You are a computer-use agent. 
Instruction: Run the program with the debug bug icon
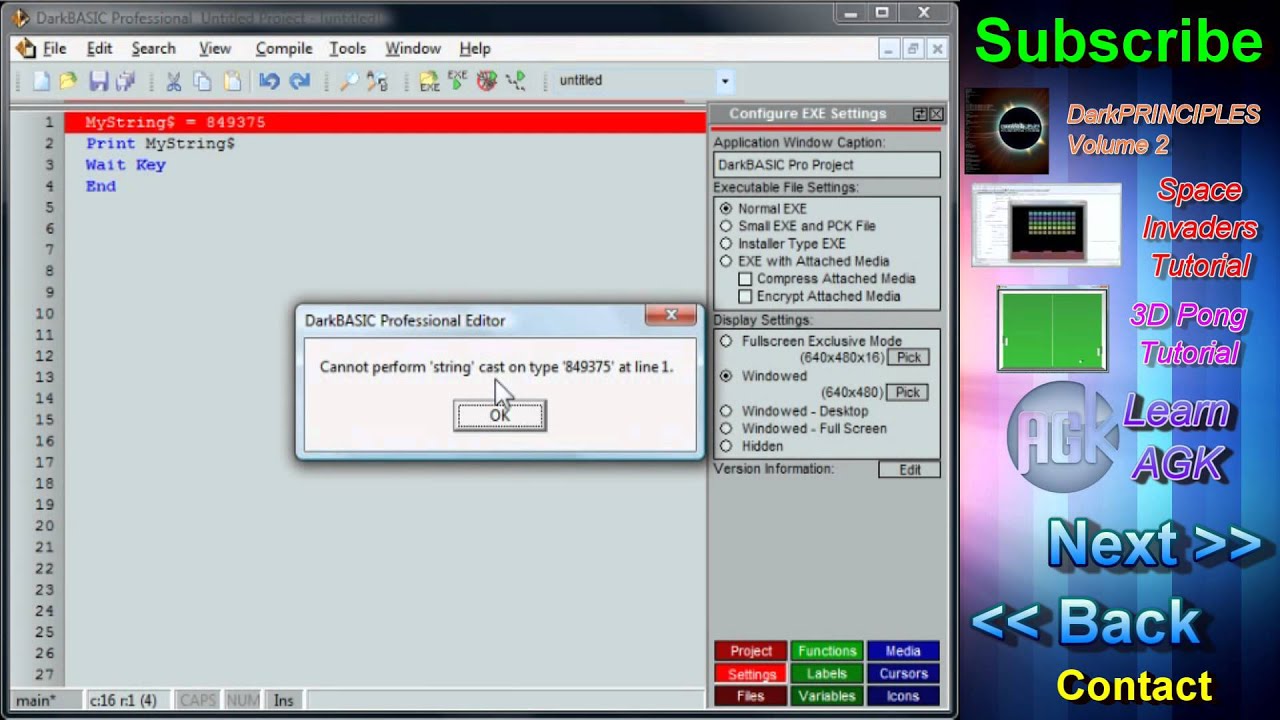pos(487,81)
